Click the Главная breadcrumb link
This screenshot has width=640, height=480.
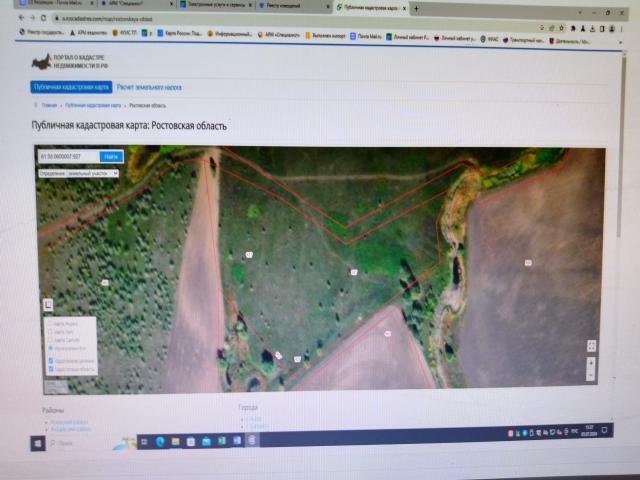click(x=49, y=105)
